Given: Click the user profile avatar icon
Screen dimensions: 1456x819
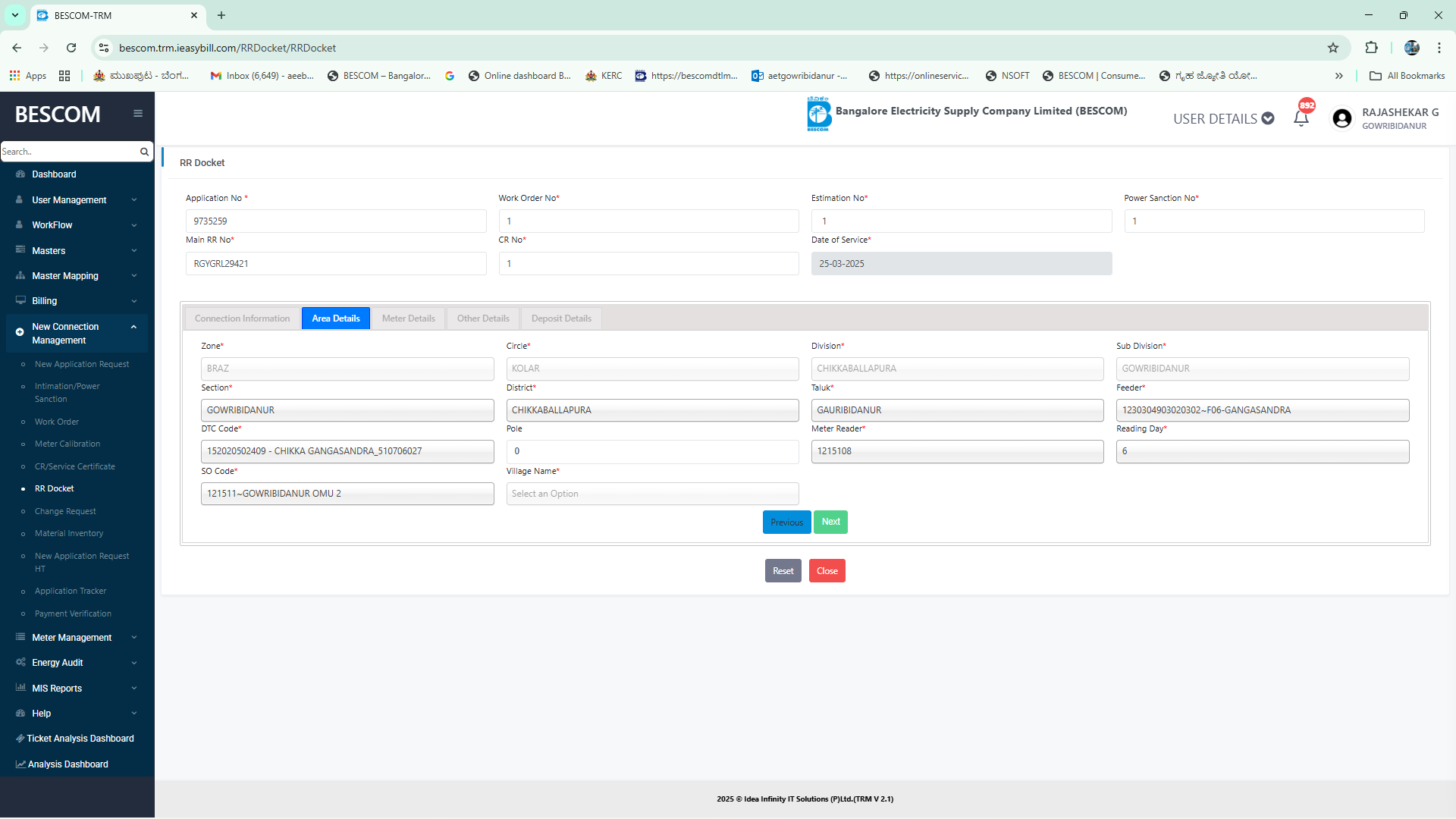Looking at the screenshot, I should point(1341,118).
